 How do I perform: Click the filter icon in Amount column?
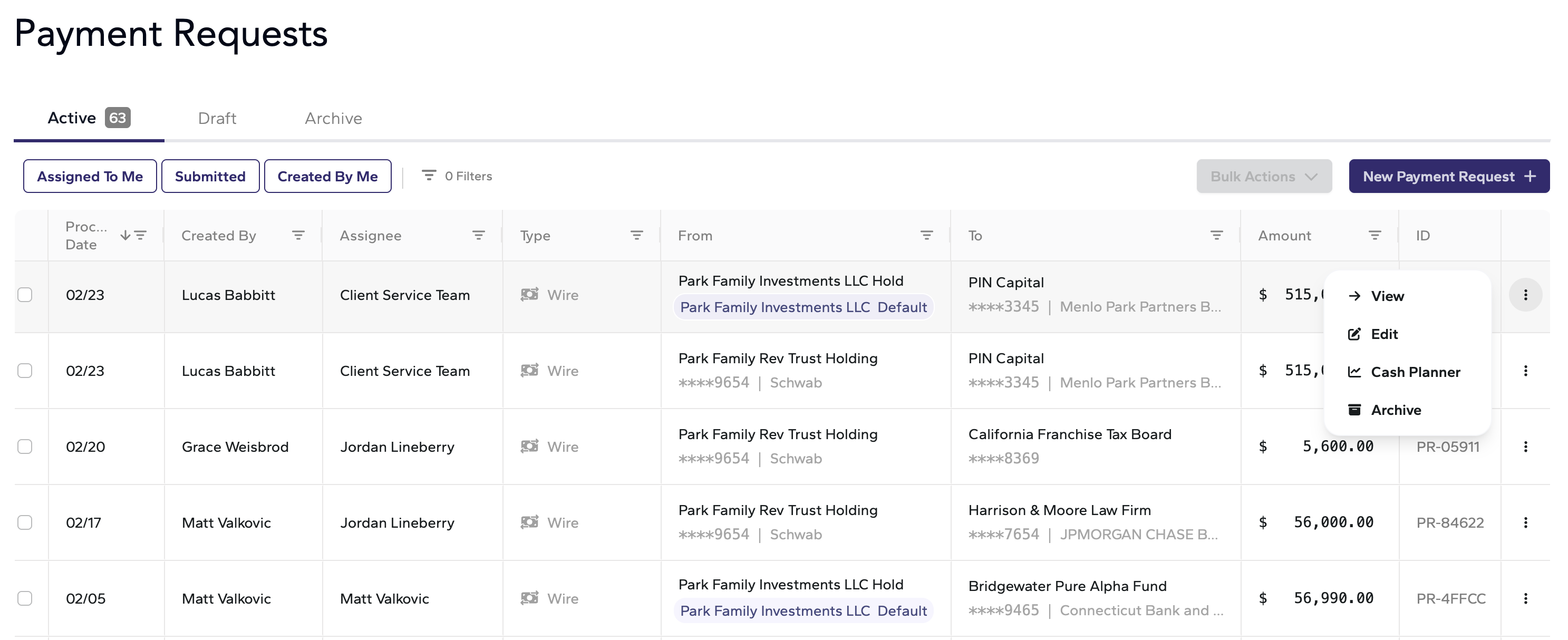pyautogui.click(x=1374, y=236)
